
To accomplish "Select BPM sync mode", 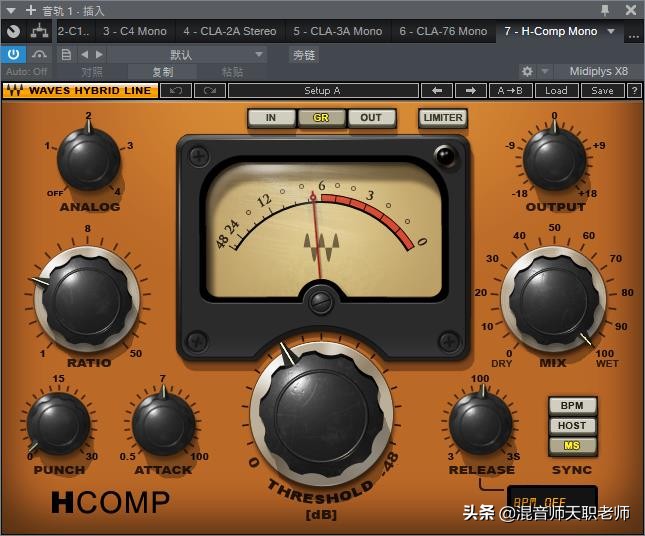I will tap(572, 406).
